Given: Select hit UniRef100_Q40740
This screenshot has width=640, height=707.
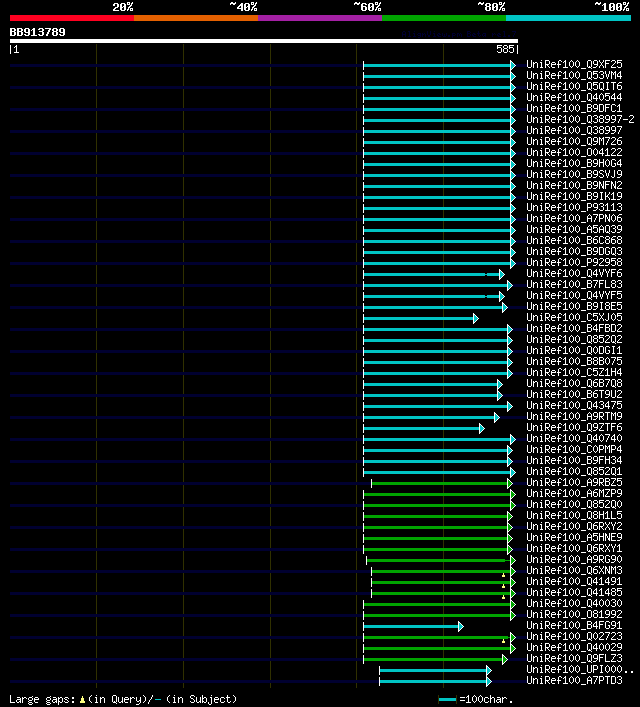Looking at the screenshot, I should point(574,438).
